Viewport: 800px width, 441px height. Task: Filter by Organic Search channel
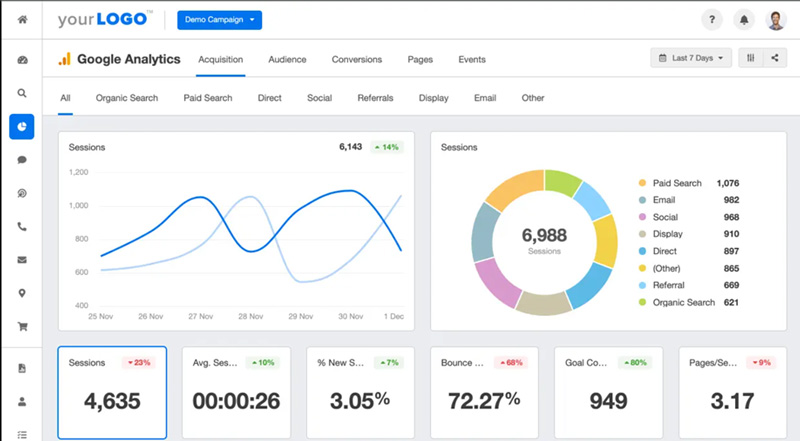[x=127, y=98]
